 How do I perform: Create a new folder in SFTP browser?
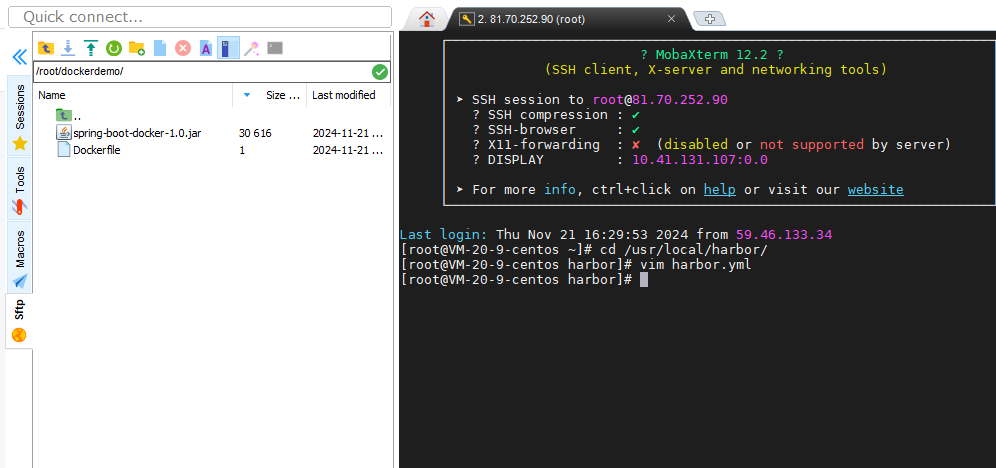137,48
